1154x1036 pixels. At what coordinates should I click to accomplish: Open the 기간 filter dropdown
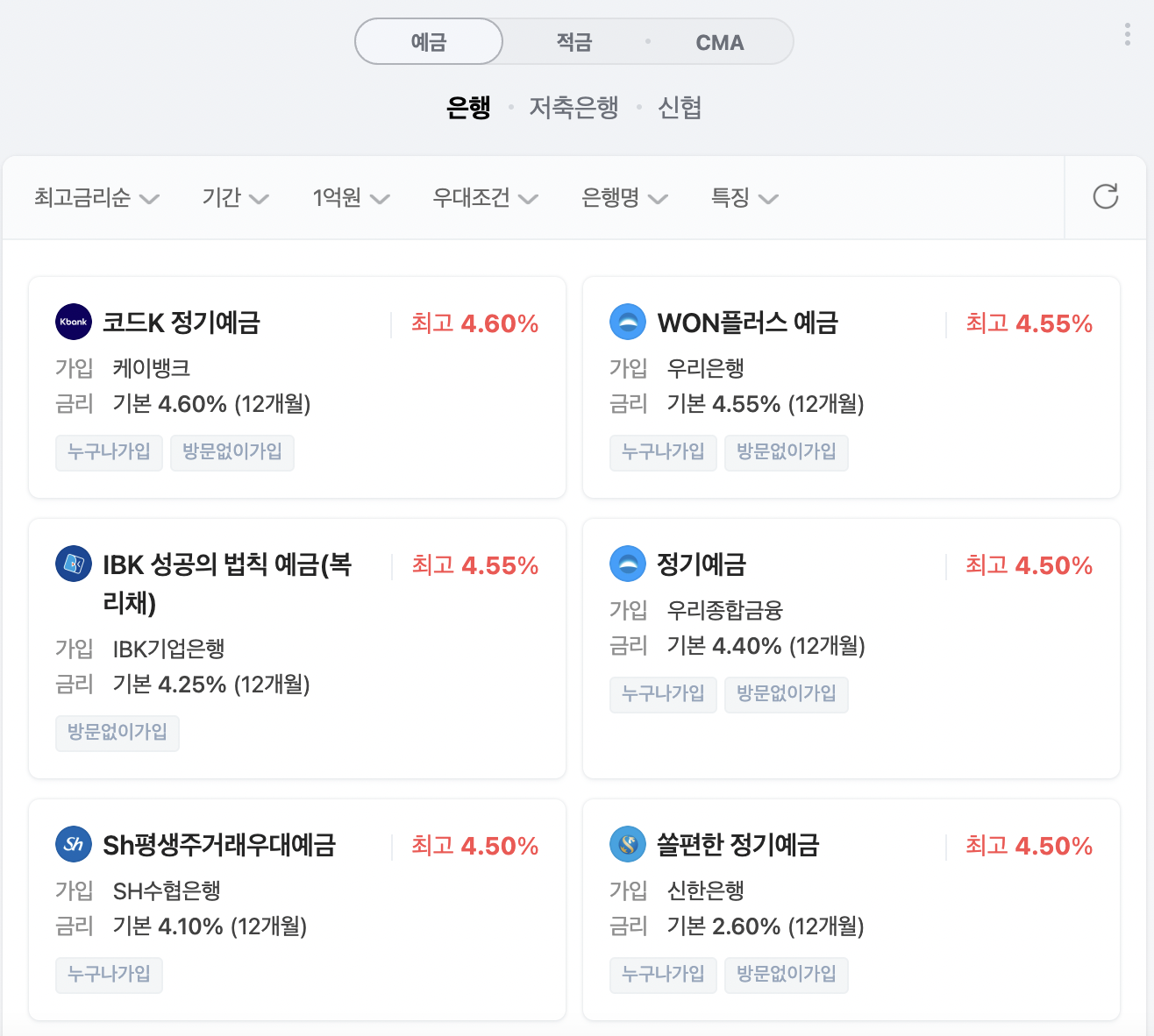[235, 197]
